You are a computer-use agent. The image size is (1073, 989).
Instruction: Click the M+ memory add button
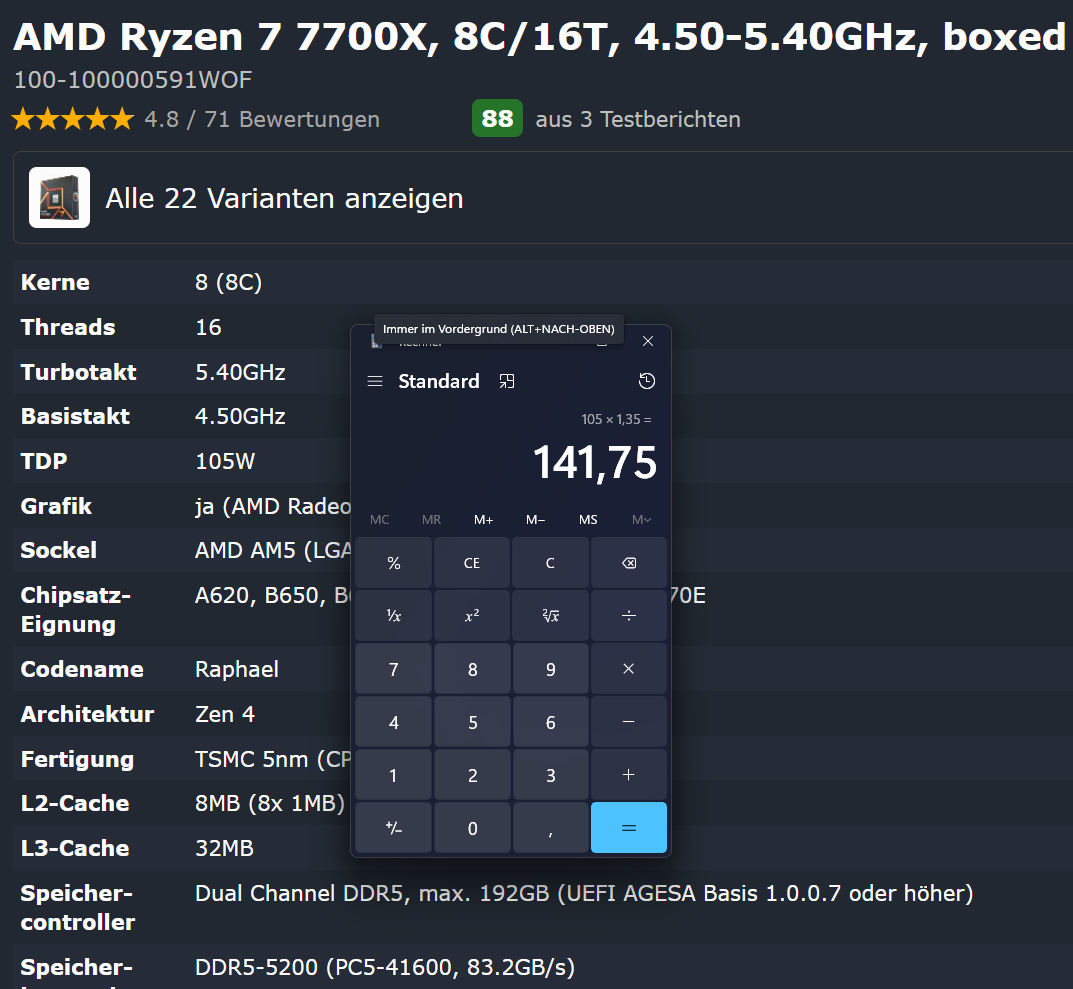point(484,519)
